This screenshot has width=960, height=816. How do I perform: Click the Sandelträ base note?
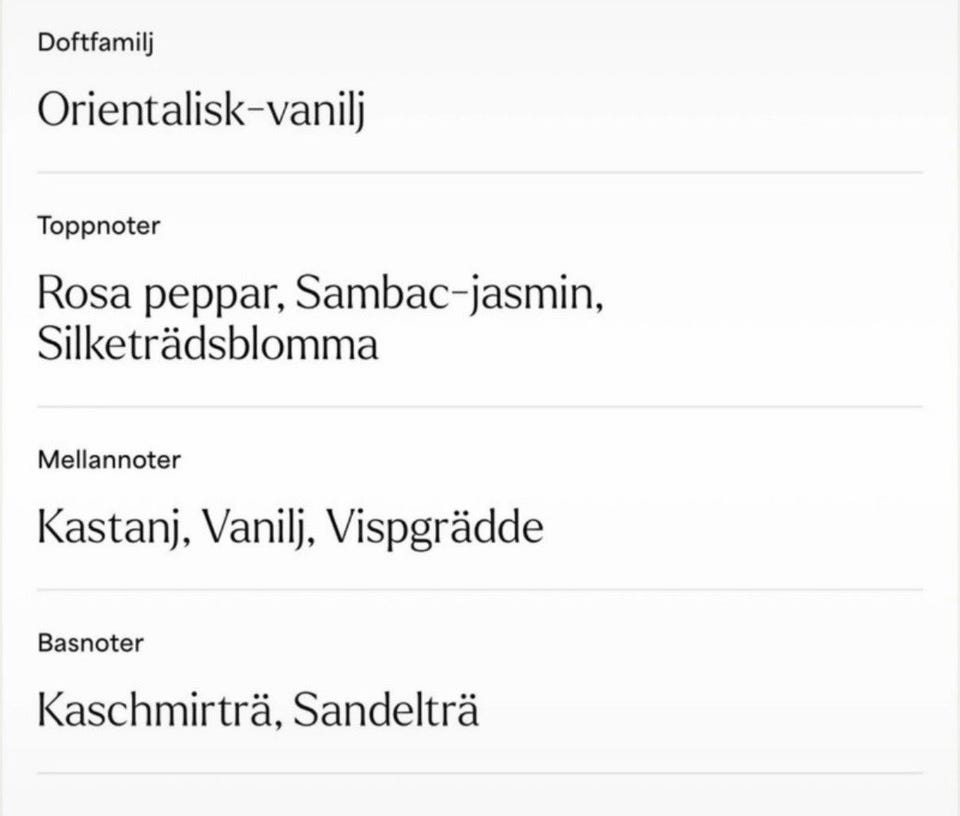pyautogui.click(x=386, y=710)
